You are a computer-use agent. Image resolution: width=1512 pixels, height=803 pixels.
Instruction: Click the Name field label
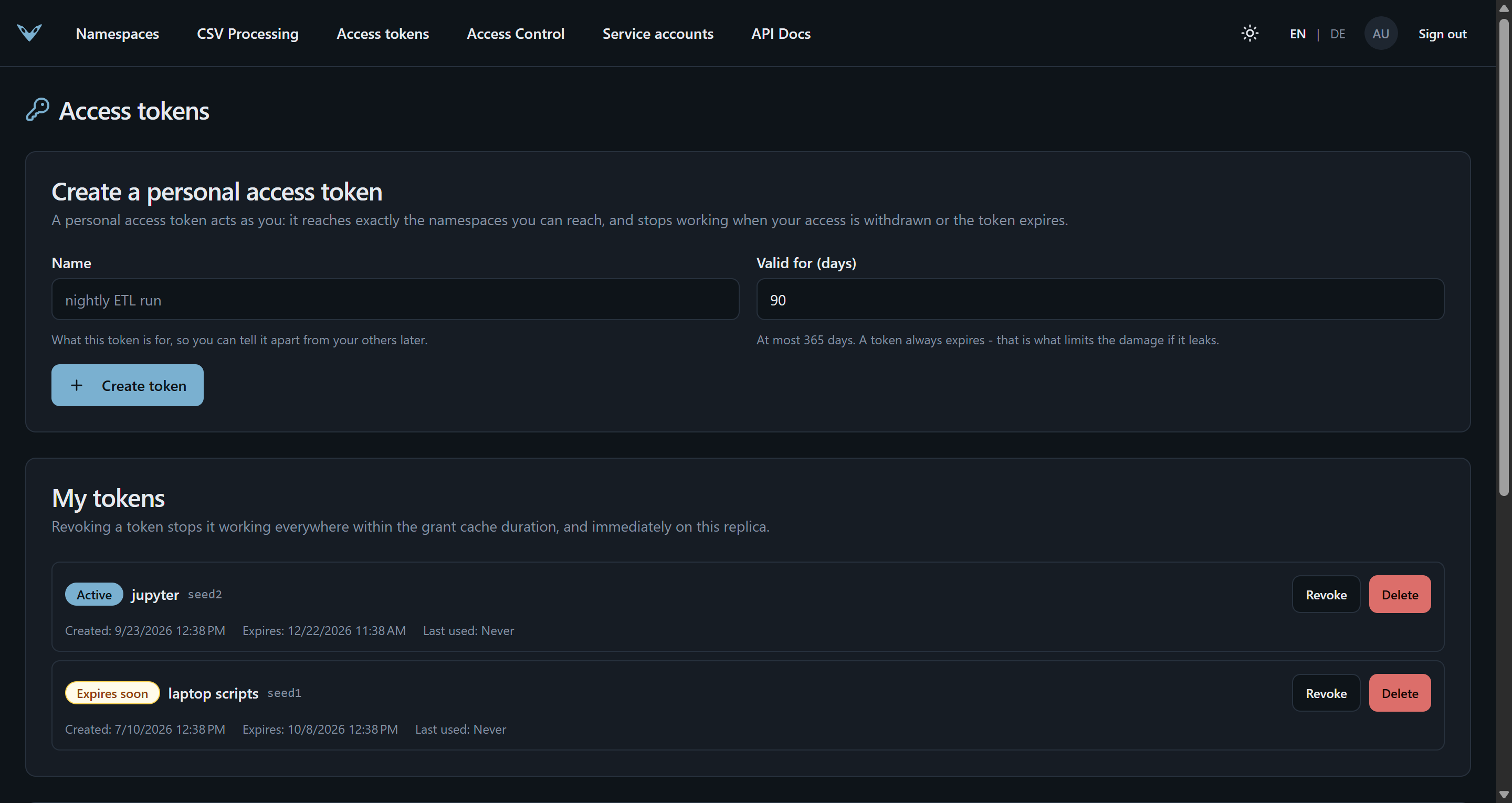pos(71,262)
